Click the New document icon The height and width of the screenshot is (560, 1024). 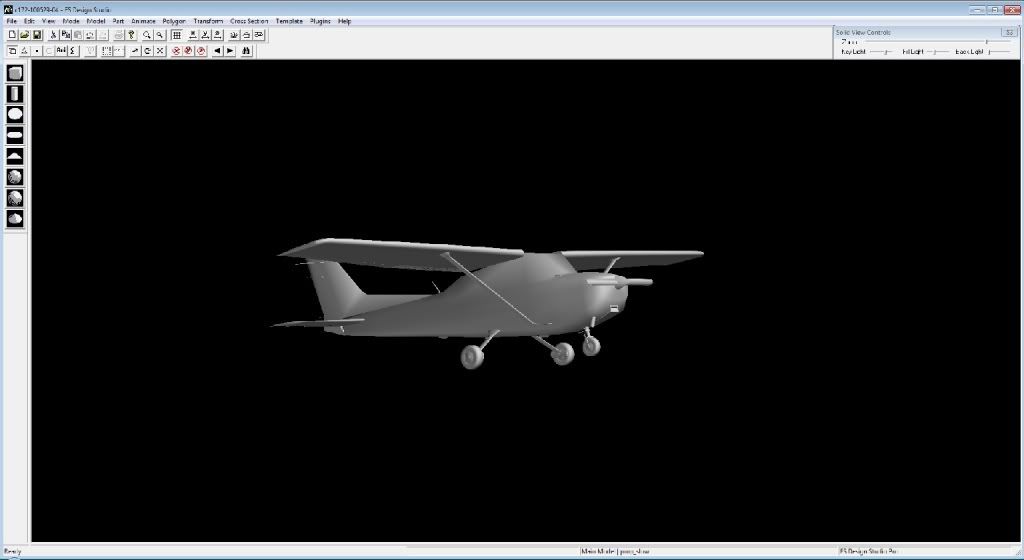pos(12,35)
